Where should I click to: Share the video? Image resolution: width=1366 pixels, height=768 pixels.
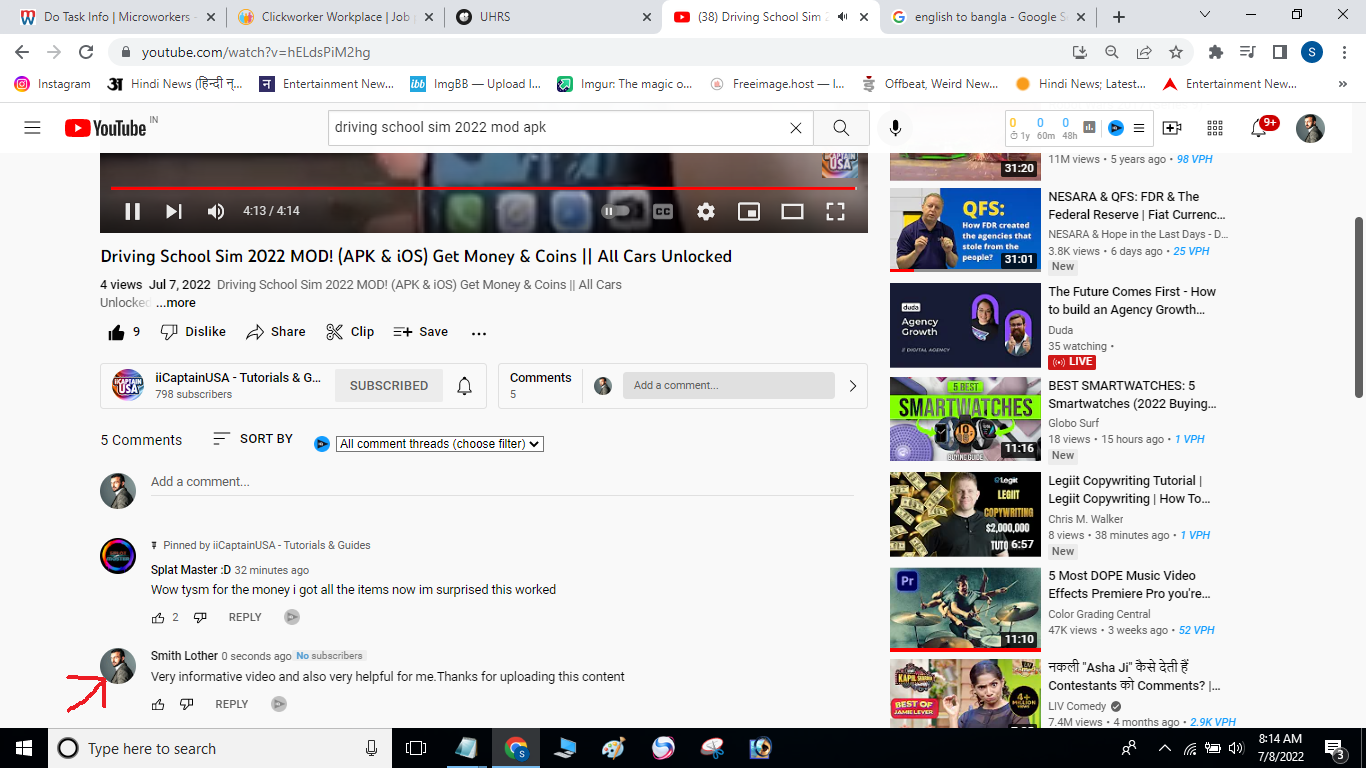(x=276, y=332)
